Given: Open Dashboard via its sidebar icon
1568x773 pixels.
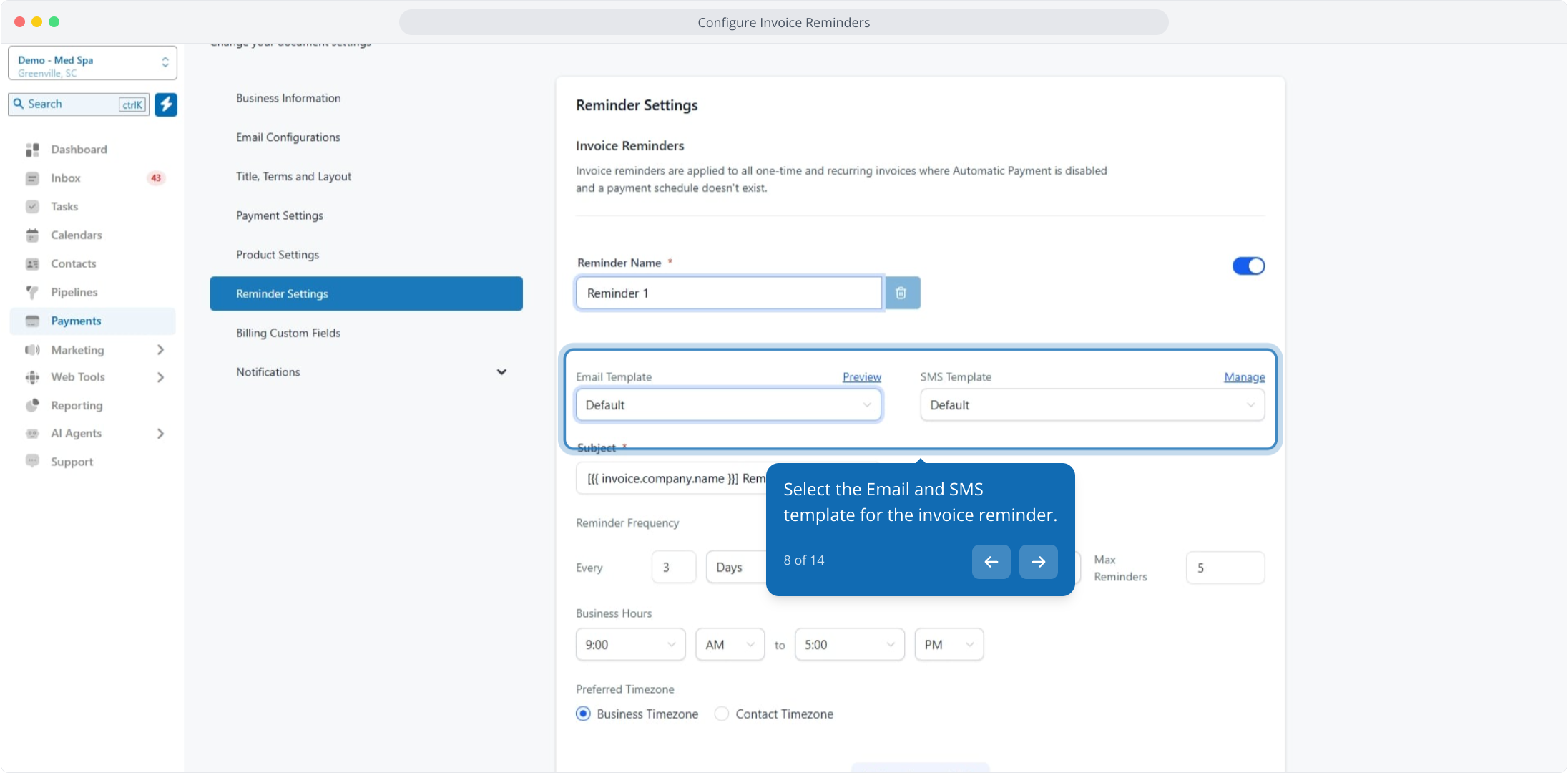Looking at the screenshot, I should point(32,150).
